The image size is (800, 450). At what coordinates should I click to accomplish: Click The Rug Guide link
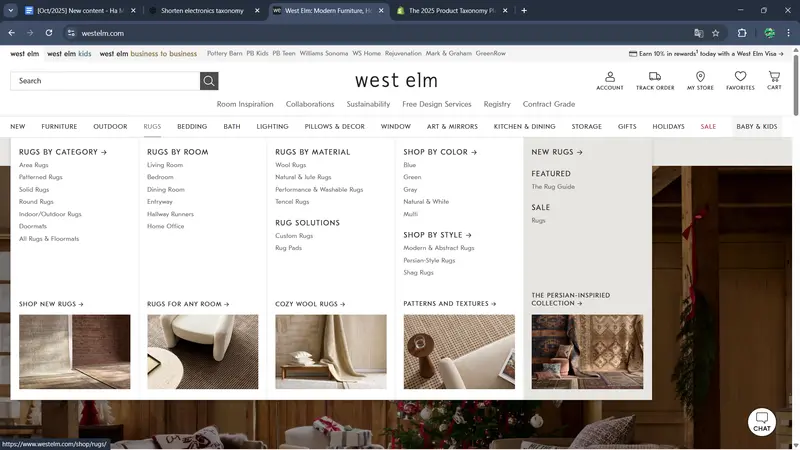click(553, 187)
